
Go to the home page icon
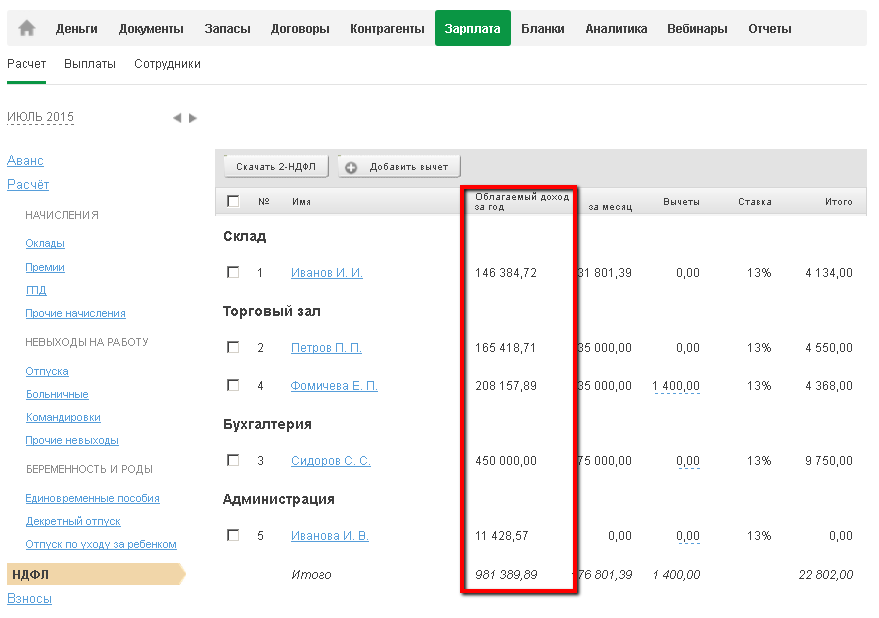pyautogui.click(x=27, y=29)
